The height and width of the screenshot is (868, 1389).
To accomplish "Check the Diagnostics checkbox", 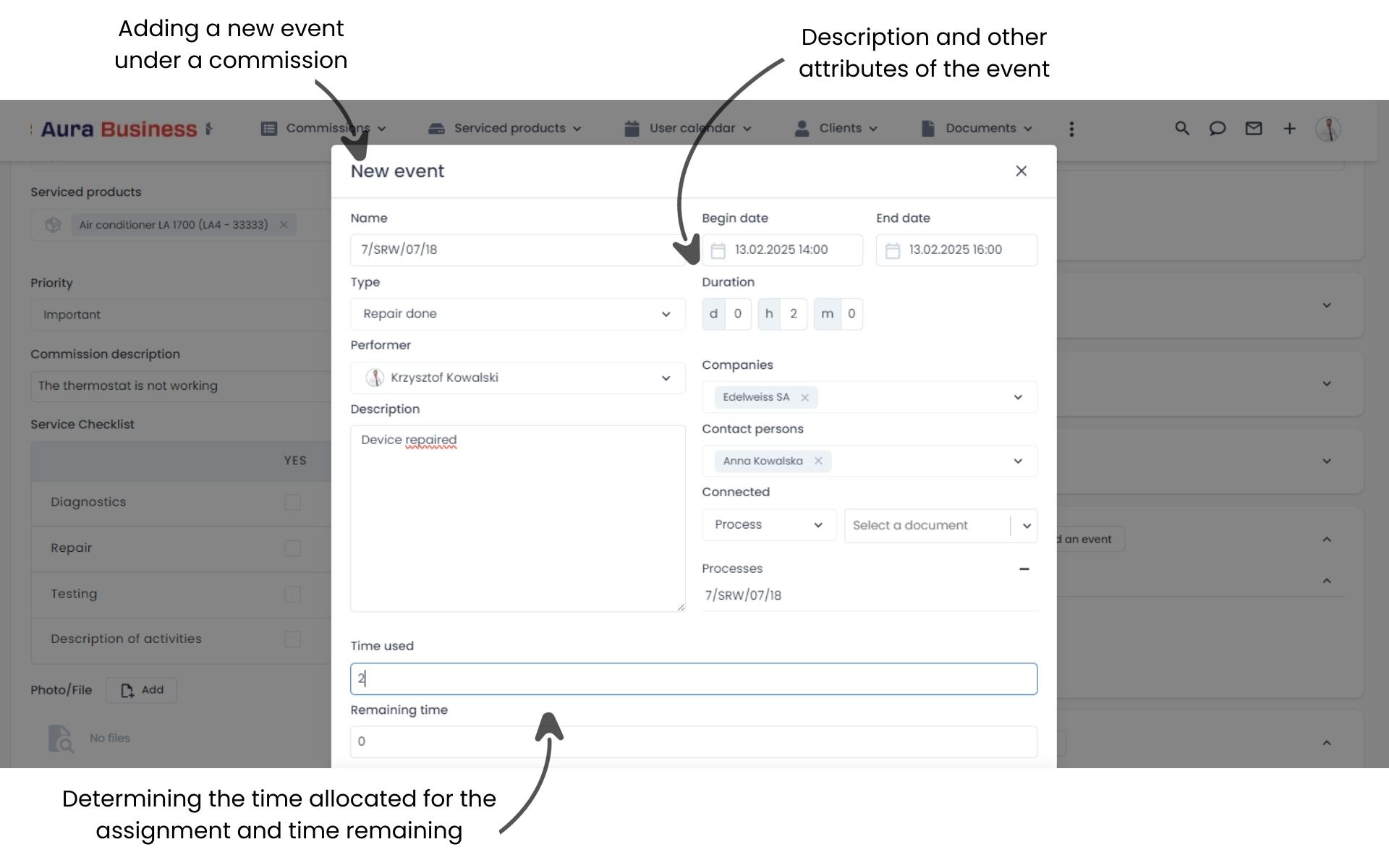I will [x=292, y=502].
